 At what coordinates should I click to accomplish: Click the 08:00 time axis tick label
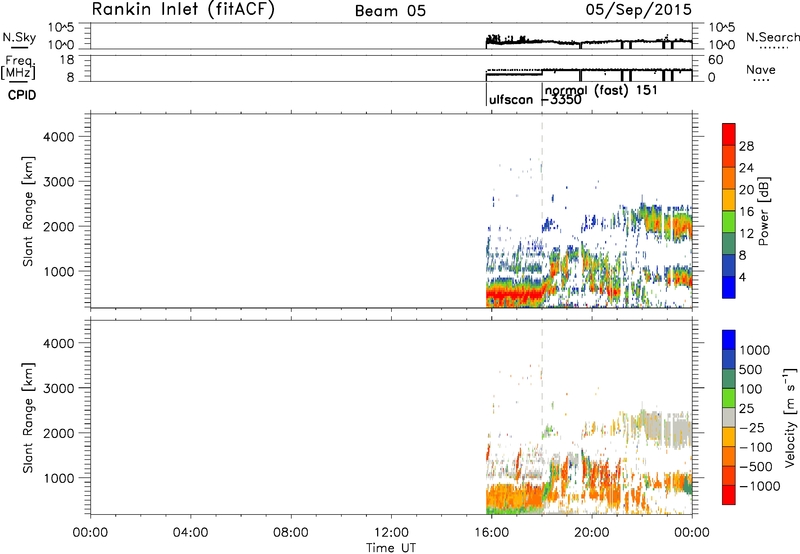[x=291, y=533]
